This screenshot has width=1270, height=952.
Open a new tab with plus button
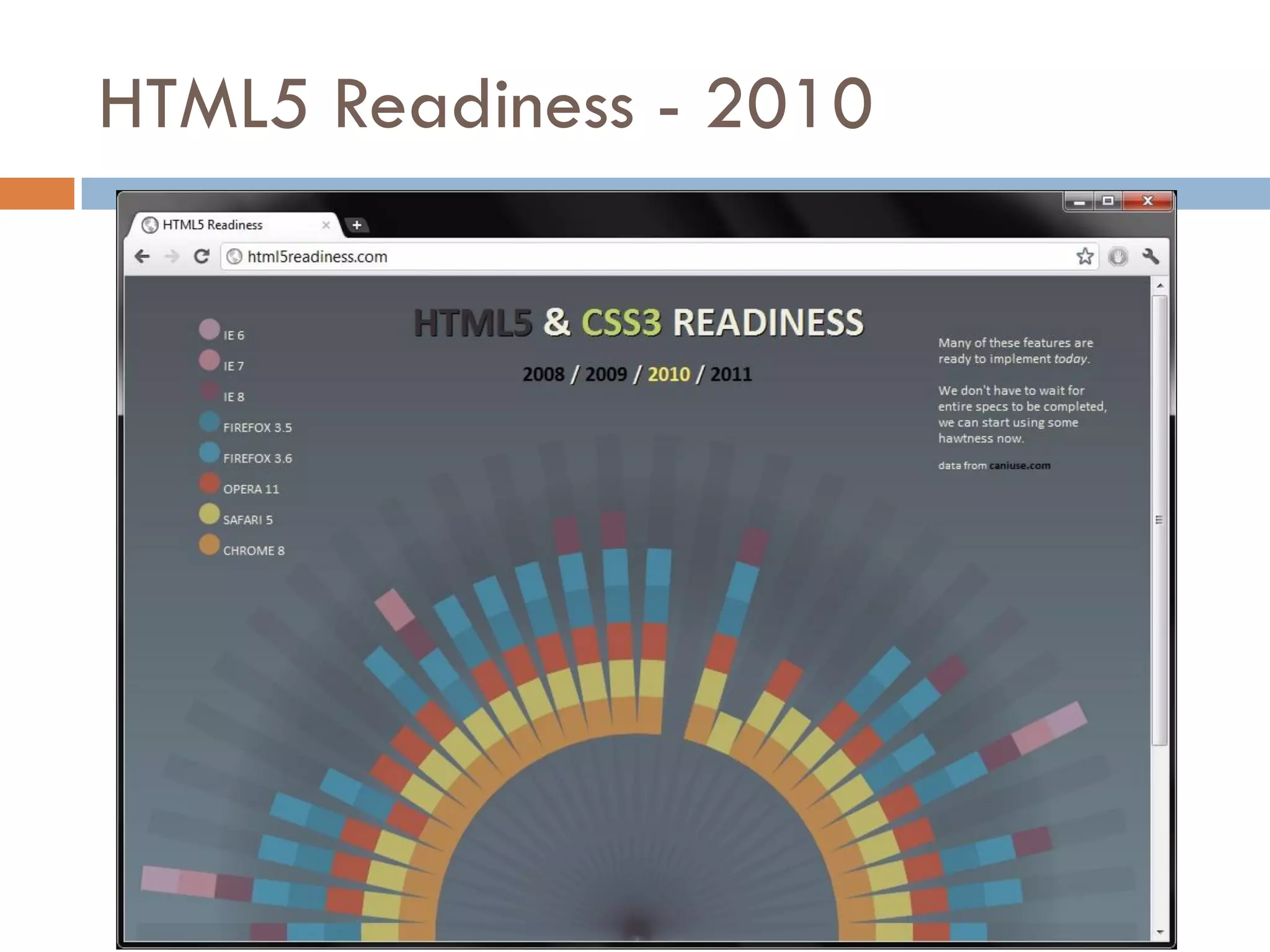point(357,225)
